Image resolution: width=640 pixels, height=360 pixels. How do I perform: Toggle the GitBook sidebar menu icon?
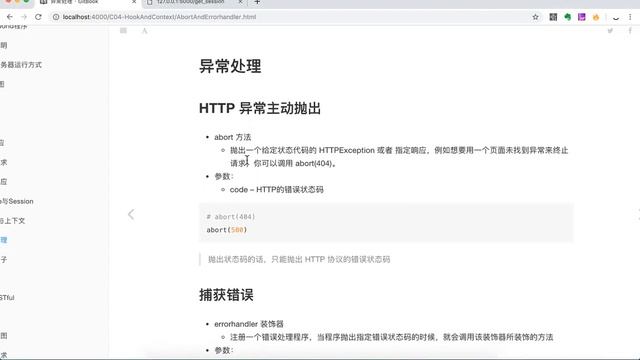(123, 31)
